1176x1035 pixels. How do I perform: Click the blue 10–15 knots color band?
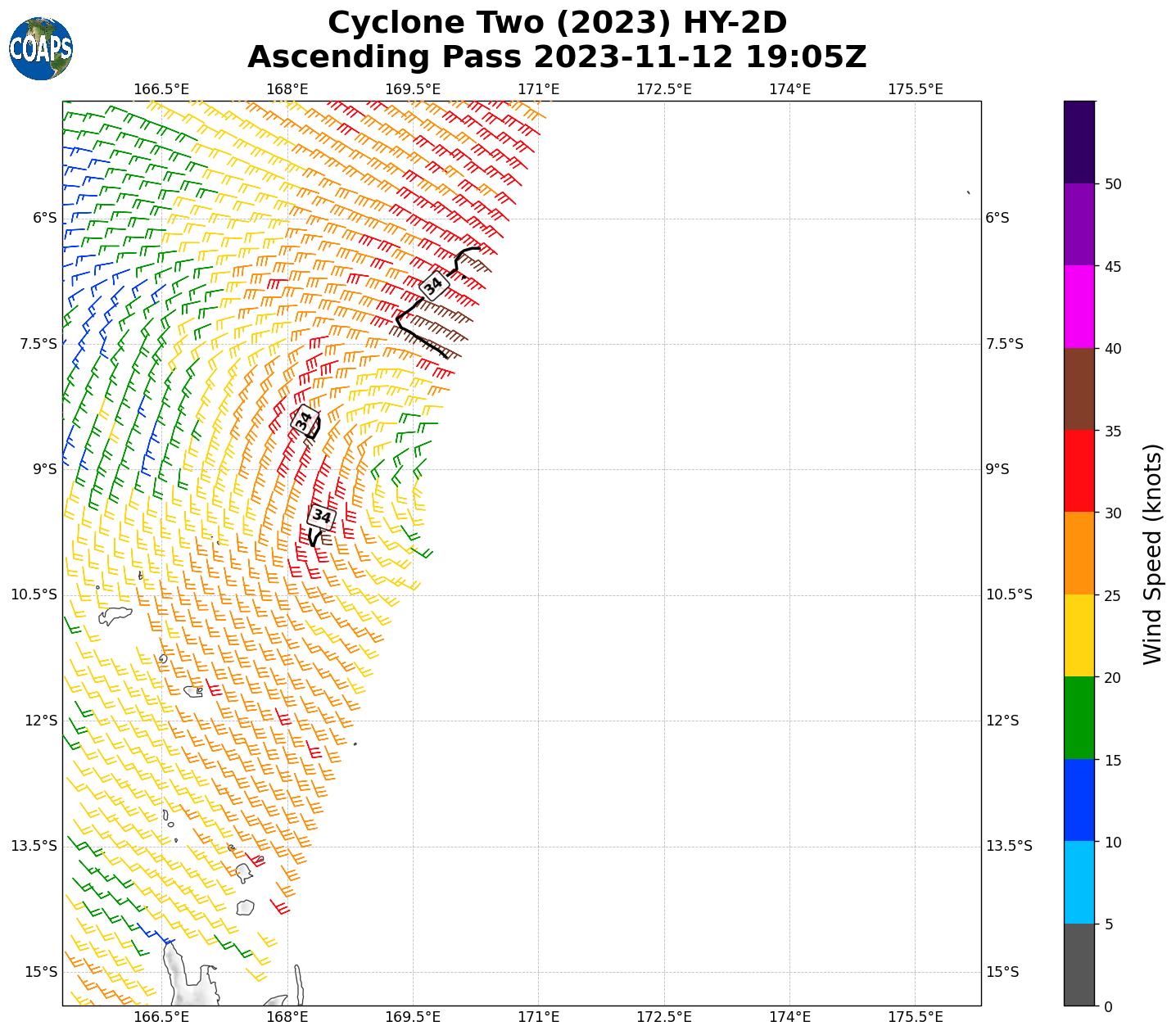point(1079,800)
